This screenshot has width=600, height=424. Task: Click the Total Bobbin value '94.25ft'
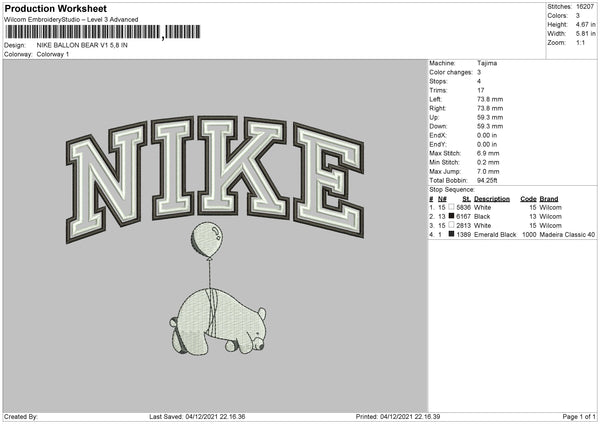487,181
